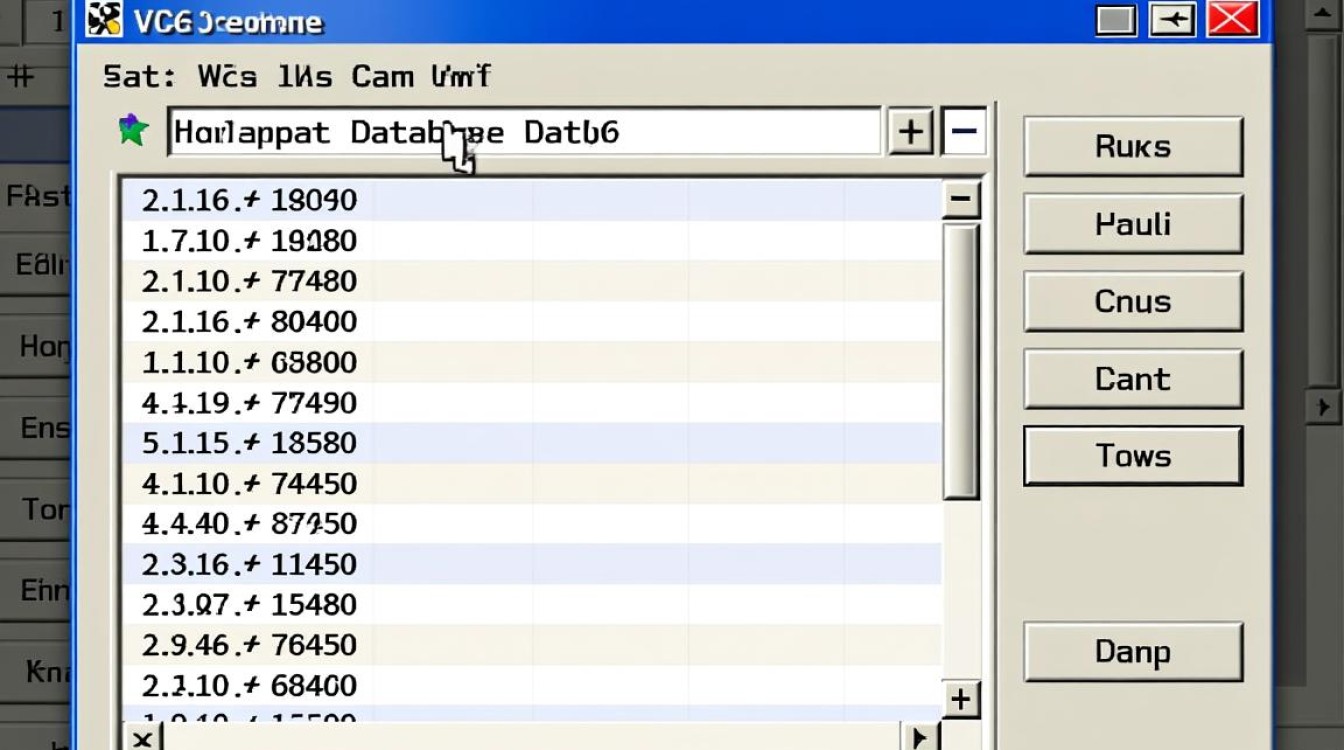1344x750 pixels.
Task: Click the list scroll-down plus button
Action: coord(960,699)
